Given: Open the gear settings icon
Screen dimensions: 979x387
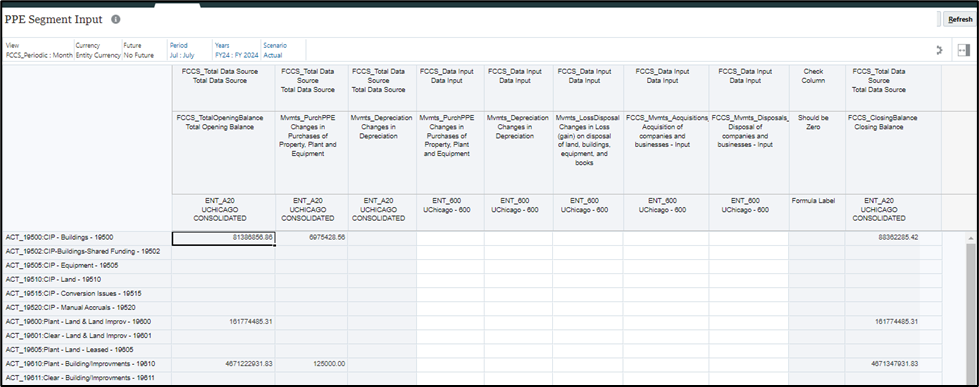Looking at the screenshot, I should (938, 51).
